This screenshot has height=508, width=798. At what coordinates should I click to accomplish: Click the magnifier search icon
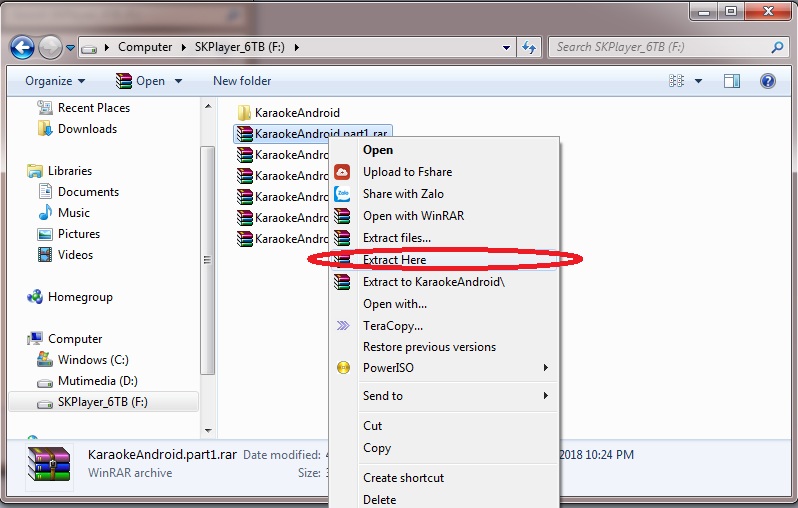pos(777,47)
